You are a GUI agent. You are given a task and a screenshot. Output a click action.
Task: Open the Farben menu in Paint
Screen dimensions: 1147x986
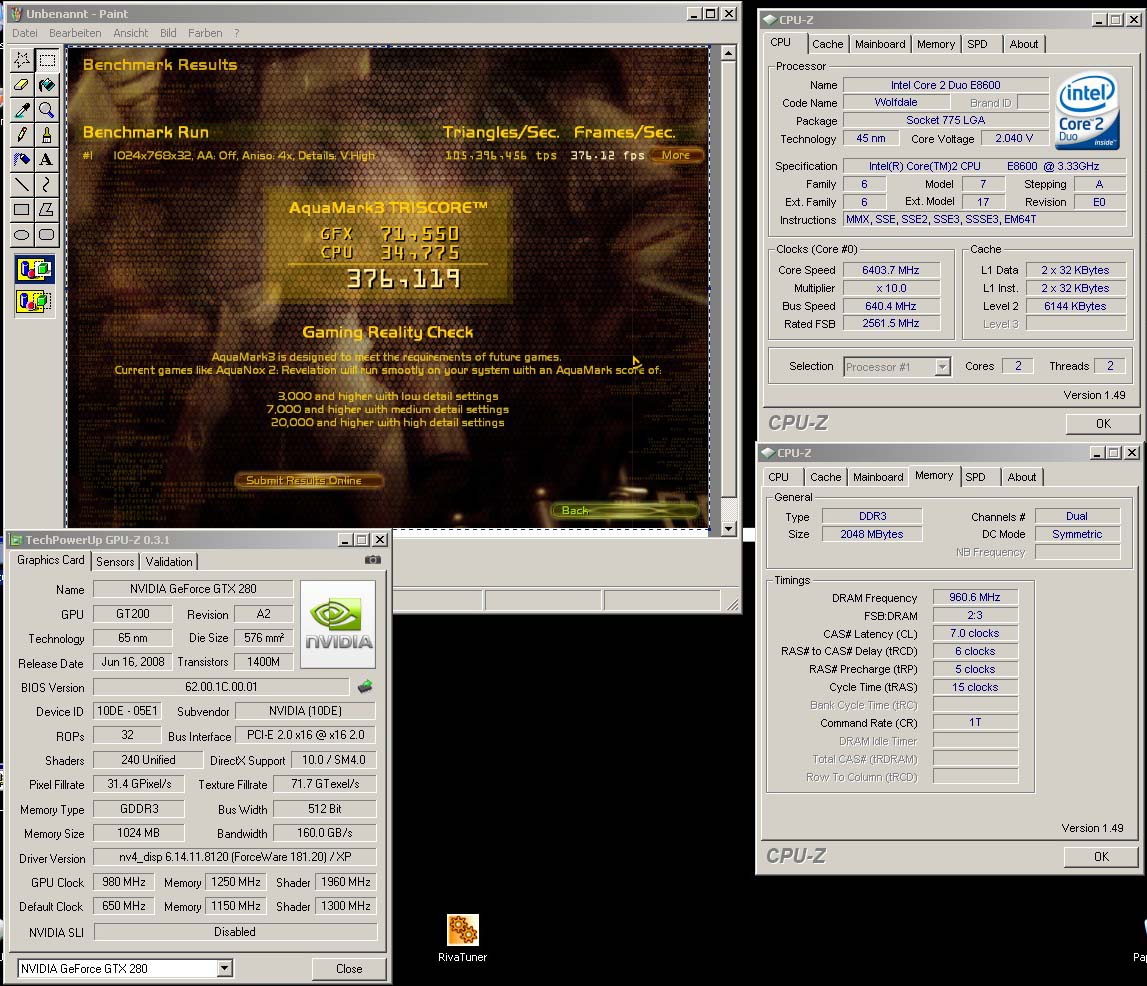coord(205,33)
